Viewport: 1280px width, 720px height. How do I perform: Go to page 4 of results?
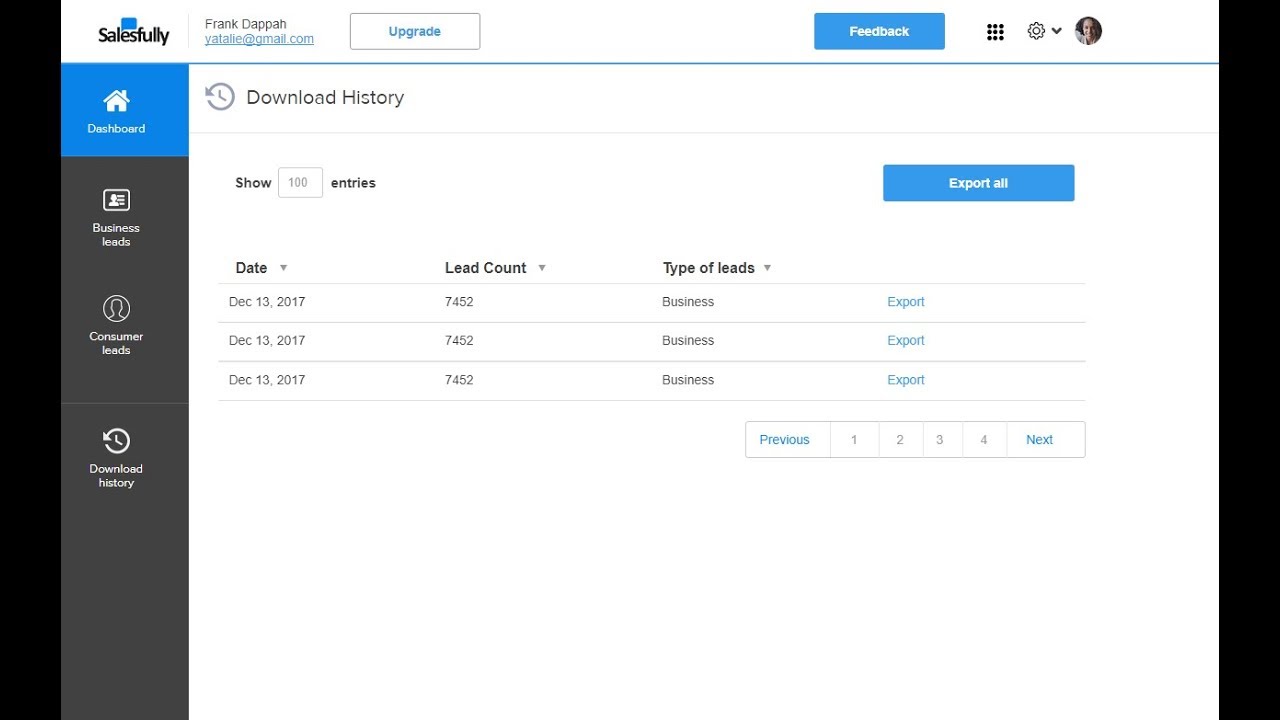pos(984,440)
